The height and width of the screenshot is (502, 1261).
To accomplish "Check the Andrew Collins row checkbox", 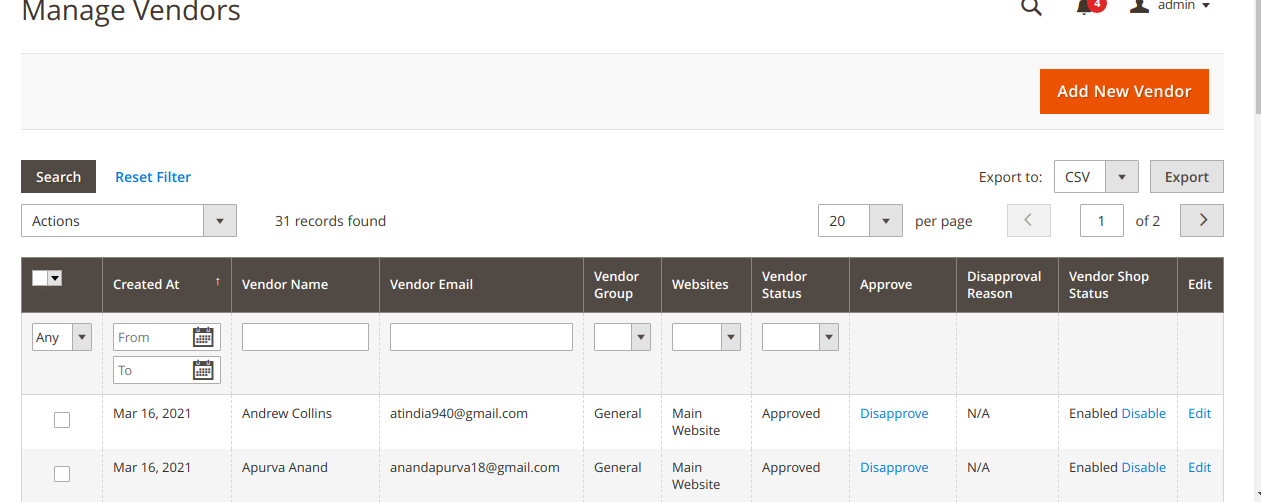I will click(x=62, y=420).
